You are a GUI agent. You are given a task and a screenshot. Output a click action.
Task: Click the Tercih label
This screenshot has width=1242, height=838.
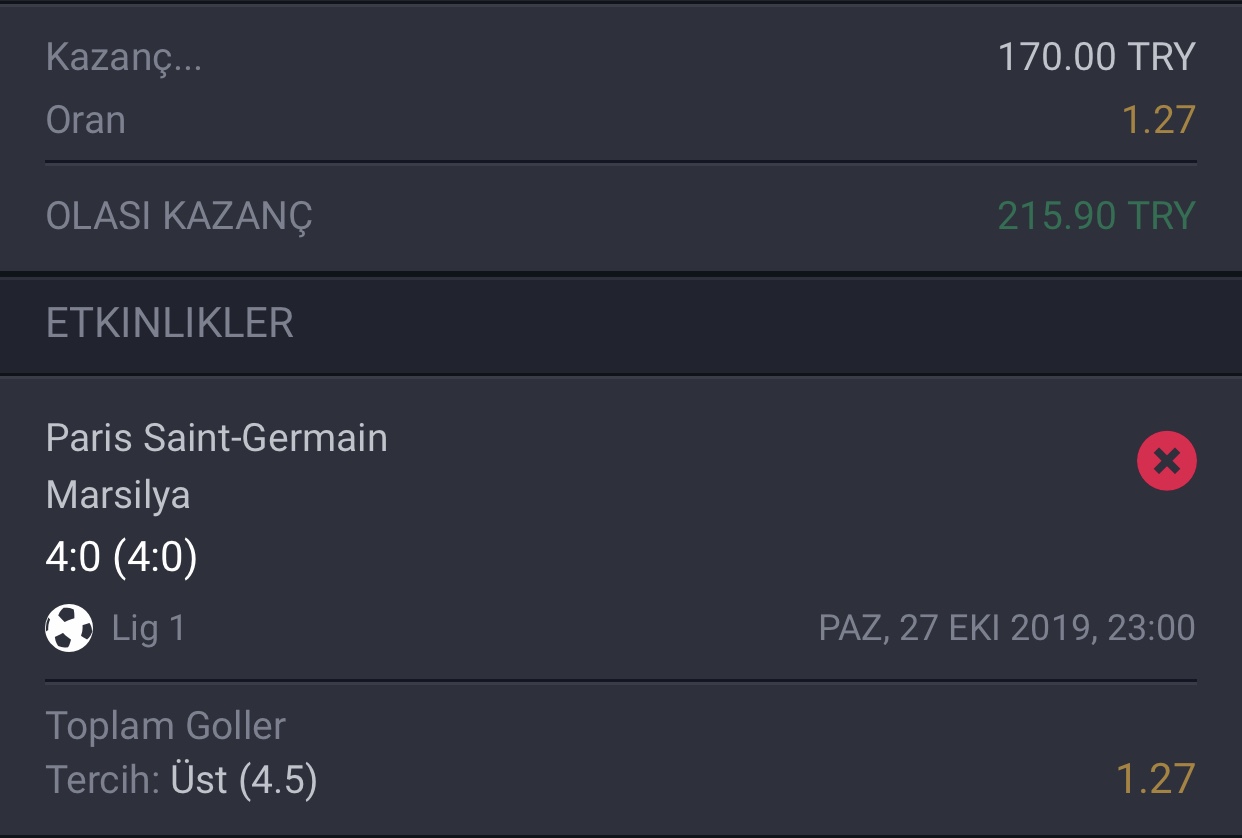click(x=101, y=780)
